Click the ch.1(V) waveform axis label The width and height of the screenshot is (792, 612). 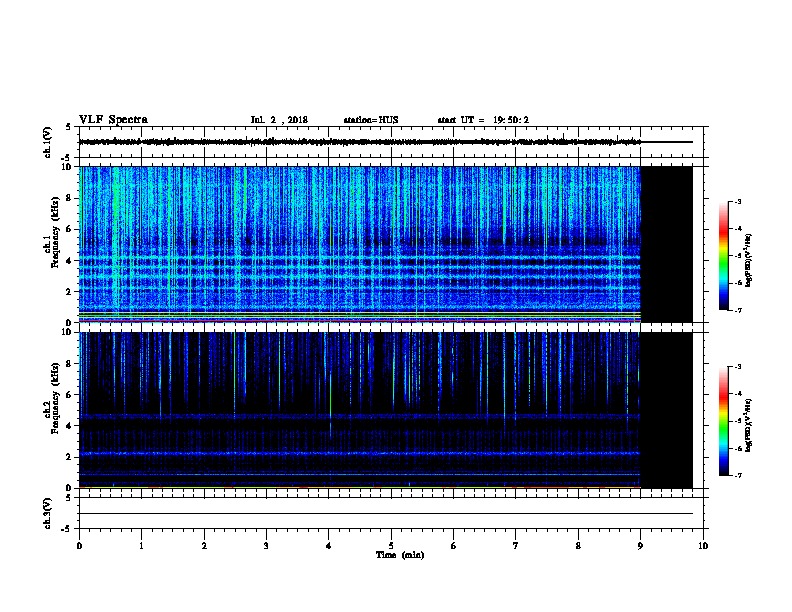[47, 142]
